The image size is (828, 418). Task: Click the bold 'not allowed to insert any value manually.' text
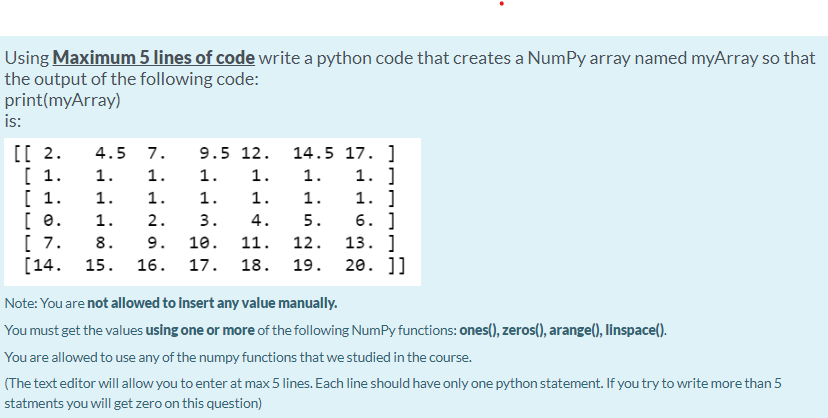pyautogui.click(x=212, y=303)
